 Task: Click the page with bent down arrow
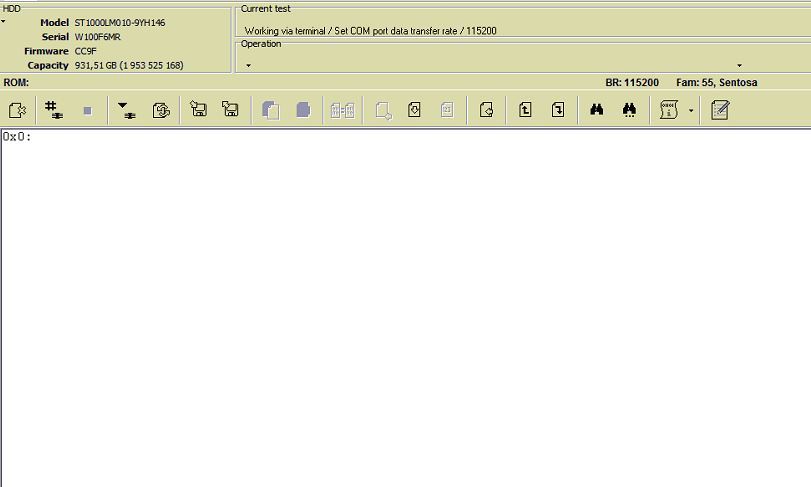(x=558, y=110)
